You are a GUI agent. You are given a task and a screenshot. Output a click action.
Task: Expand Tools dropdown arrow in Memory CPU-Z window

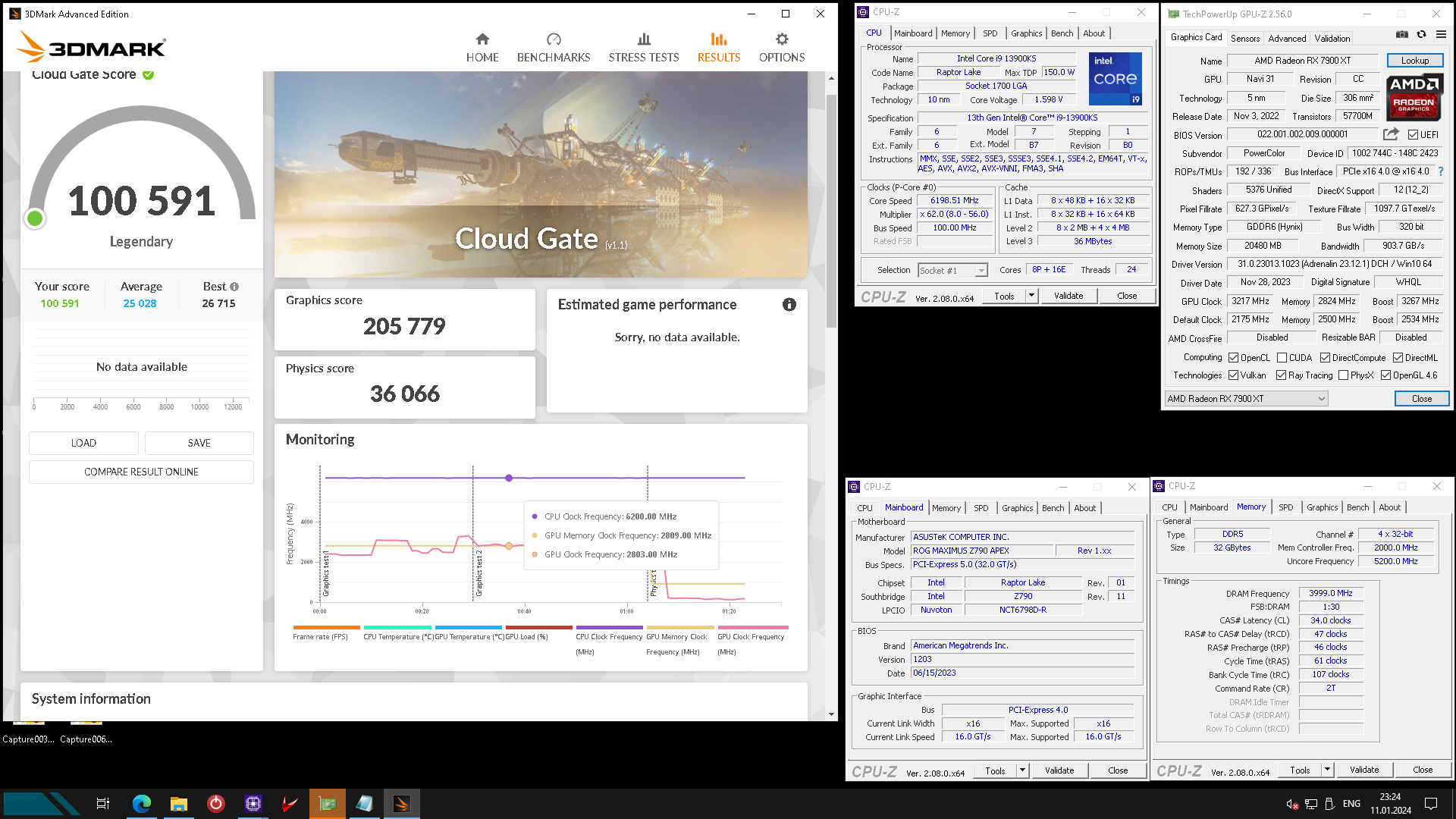coord(1327,770)
